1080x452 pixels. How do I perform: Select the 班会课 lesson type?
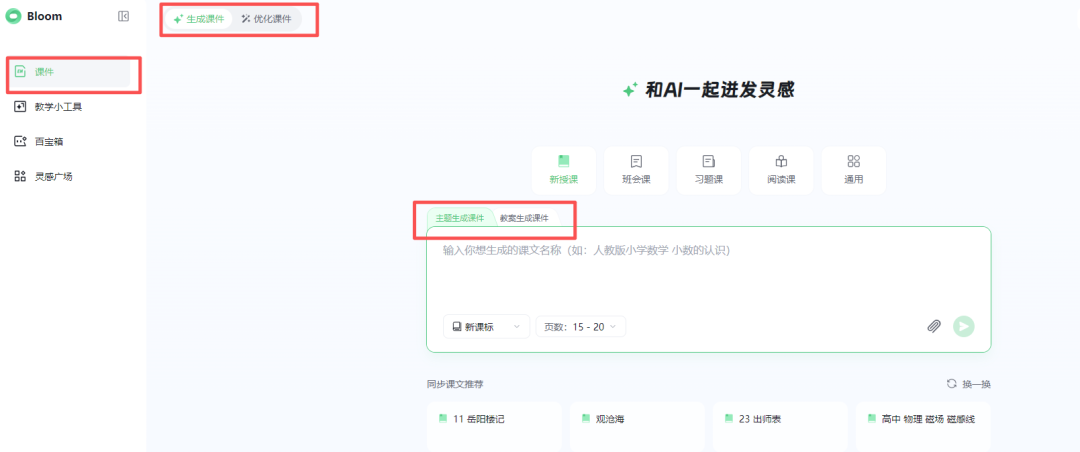click(636, 170)
